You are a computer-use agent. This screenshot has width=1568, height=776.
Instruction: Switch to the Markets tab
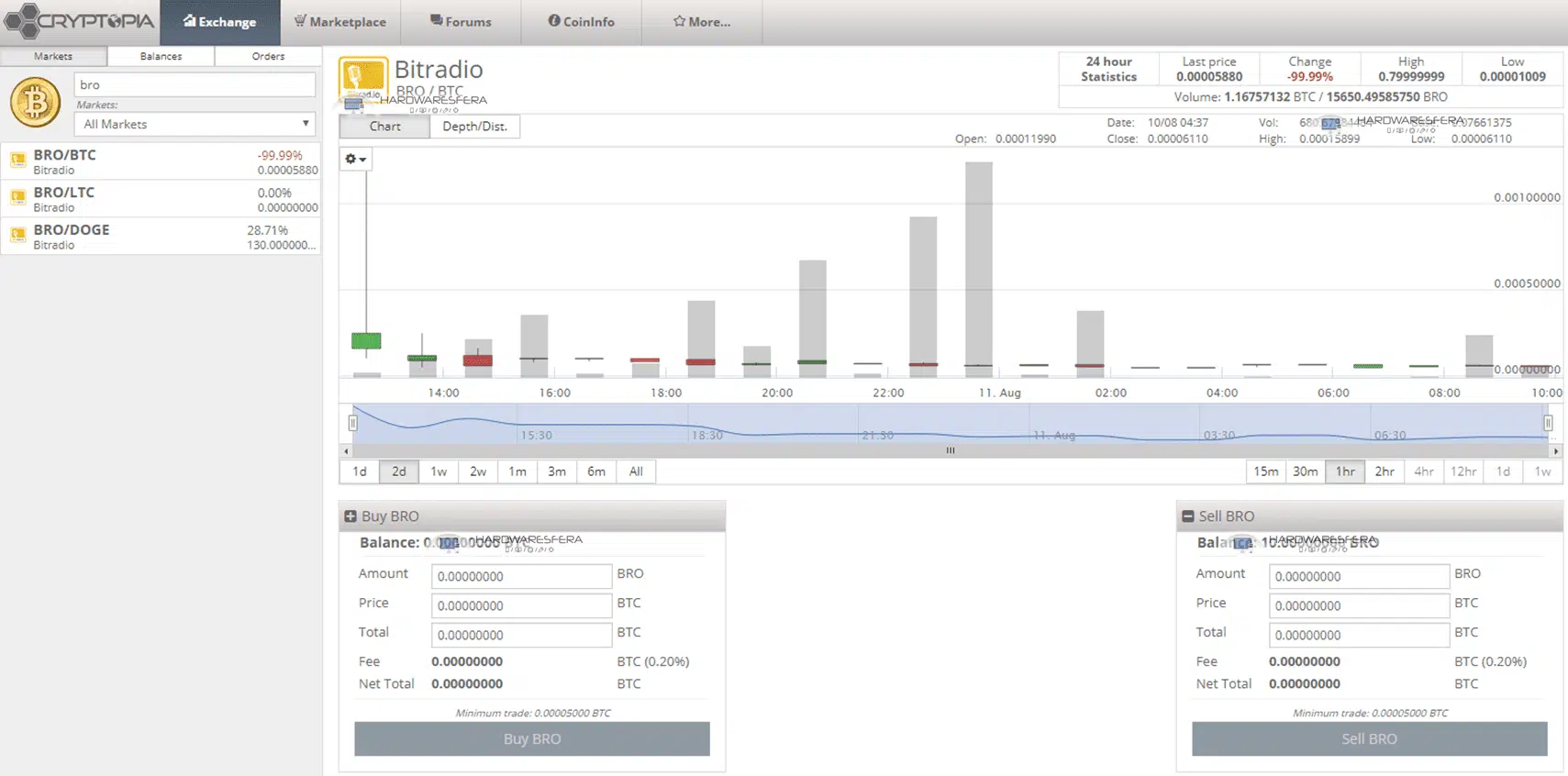[53, 56]
